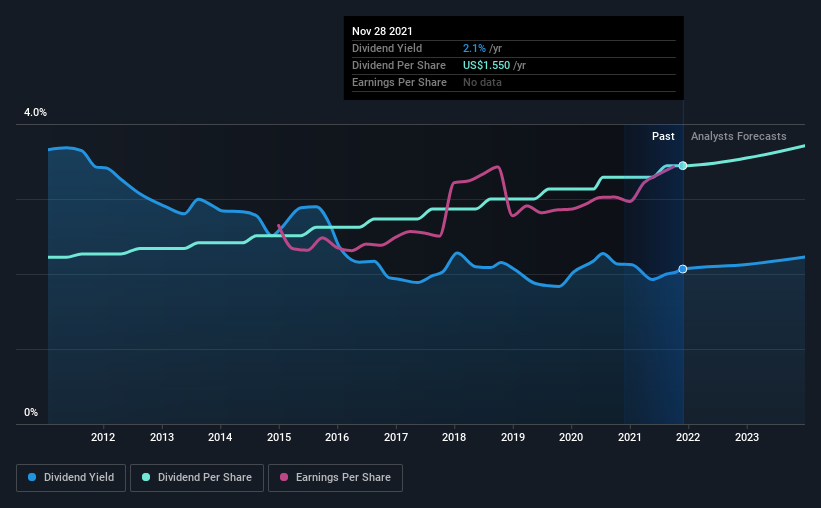Image resolution: width=821 pixels, height=508 pixels.
Task: Click the 2015 x-axis year label
Action: 279,437
